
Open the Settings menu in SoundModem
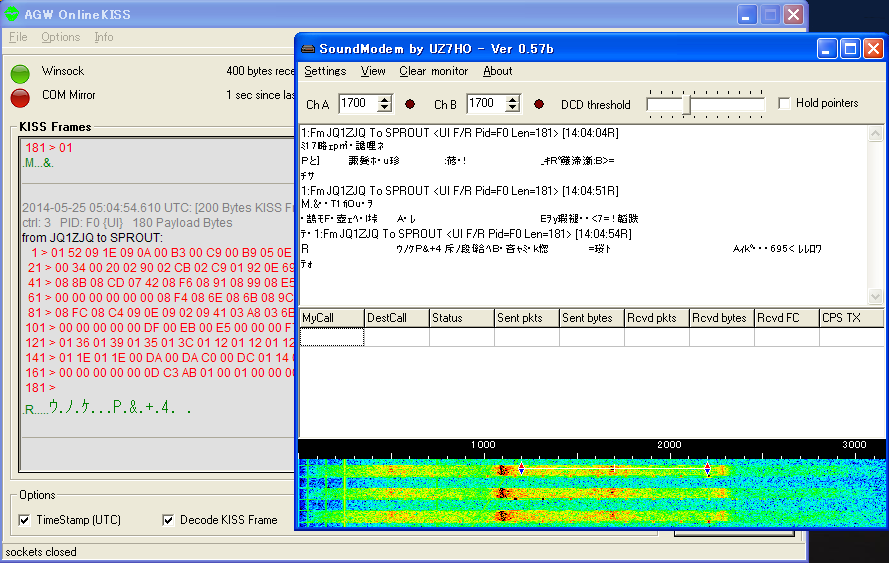coord(325,71)
